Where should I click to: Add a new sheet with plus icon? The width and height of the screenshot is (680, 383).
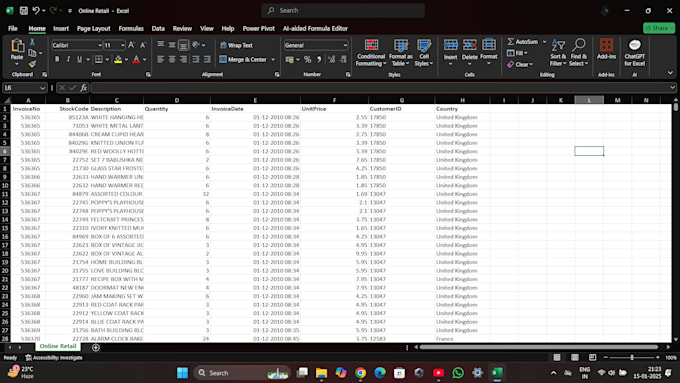coord(96,347)
